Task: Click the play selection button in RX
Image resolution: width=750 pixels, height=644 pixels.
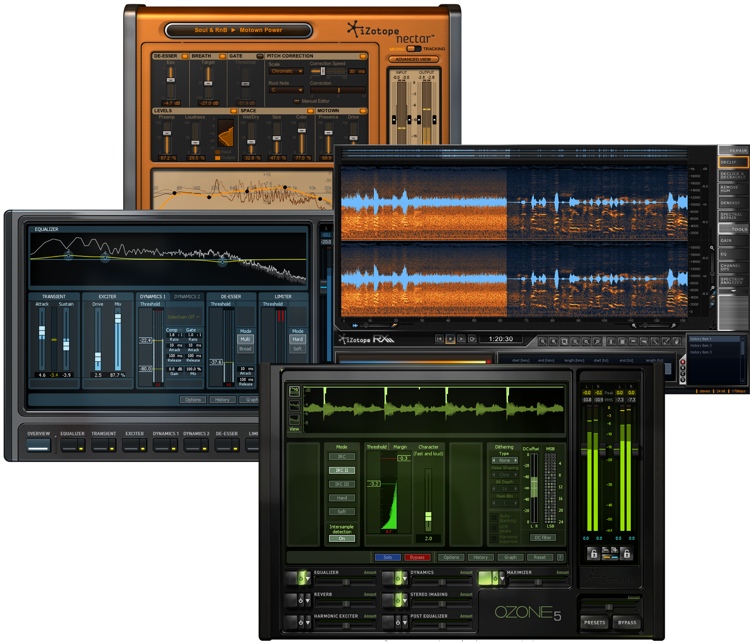Action: 461,339
